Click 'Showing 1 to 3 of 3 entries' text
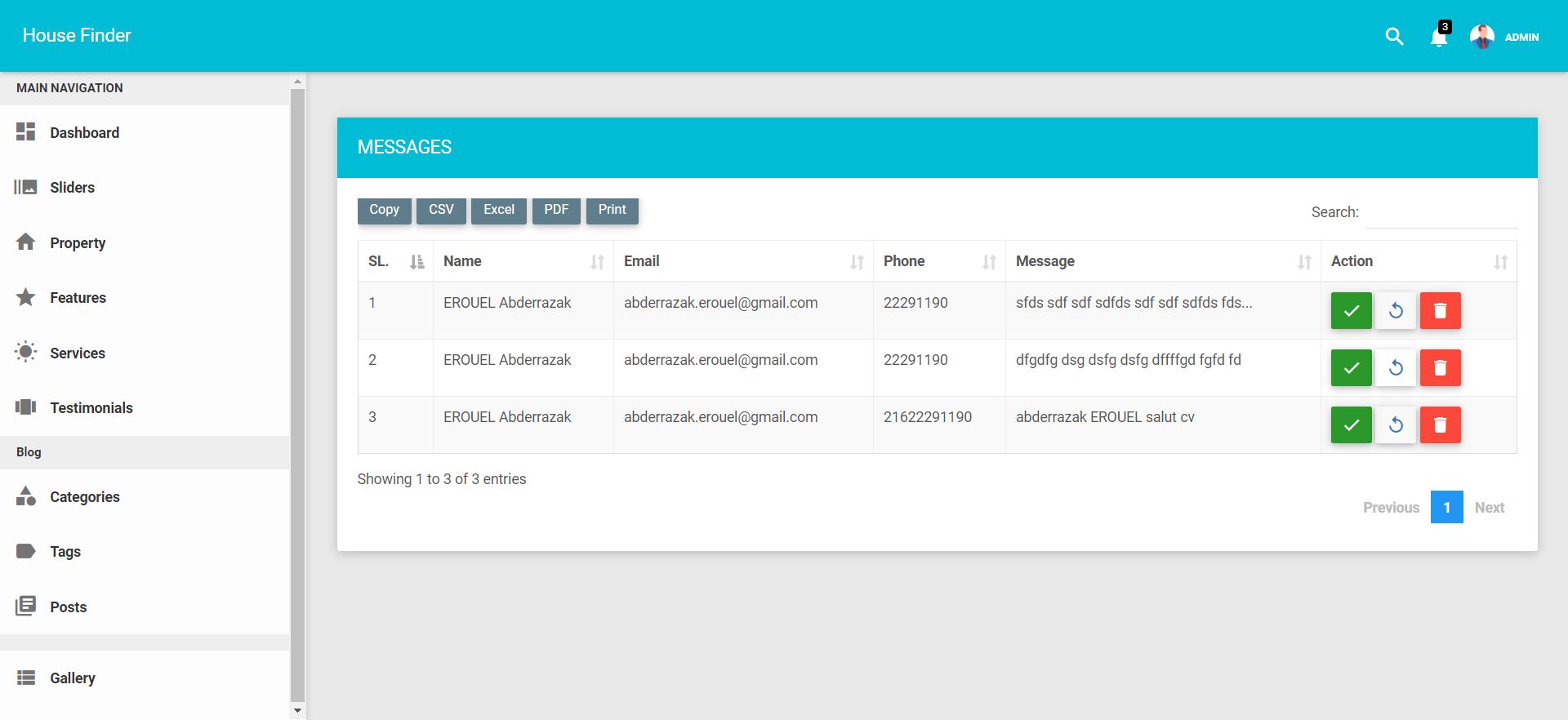Viewport: 1568px width, 720px height. coord(442,479)
